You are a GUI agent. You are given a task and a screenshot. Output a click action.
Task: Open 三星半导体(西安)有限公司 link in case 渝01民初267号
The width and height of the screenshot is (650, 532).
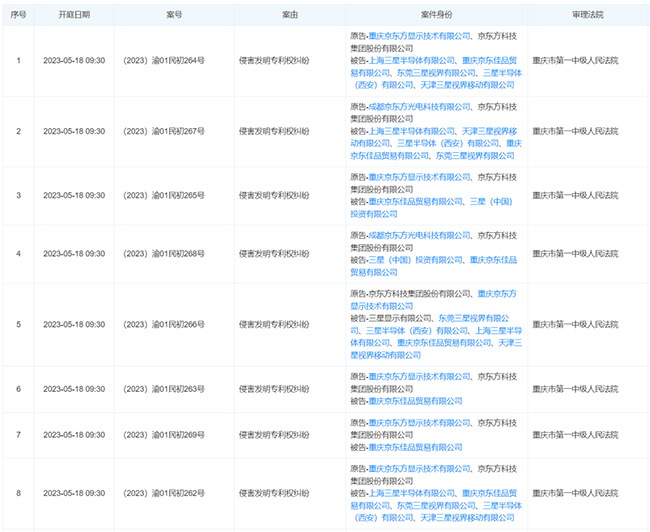(448, 143)
